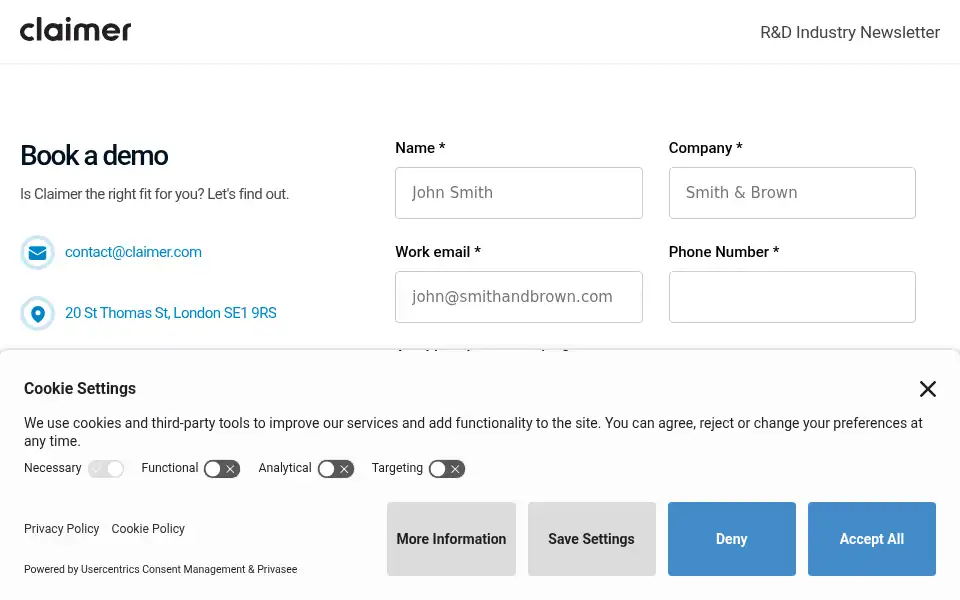The height and width of the screenshot is (600, 960).
Task: Click the Accept All button
Action: [x=872, y=539]
